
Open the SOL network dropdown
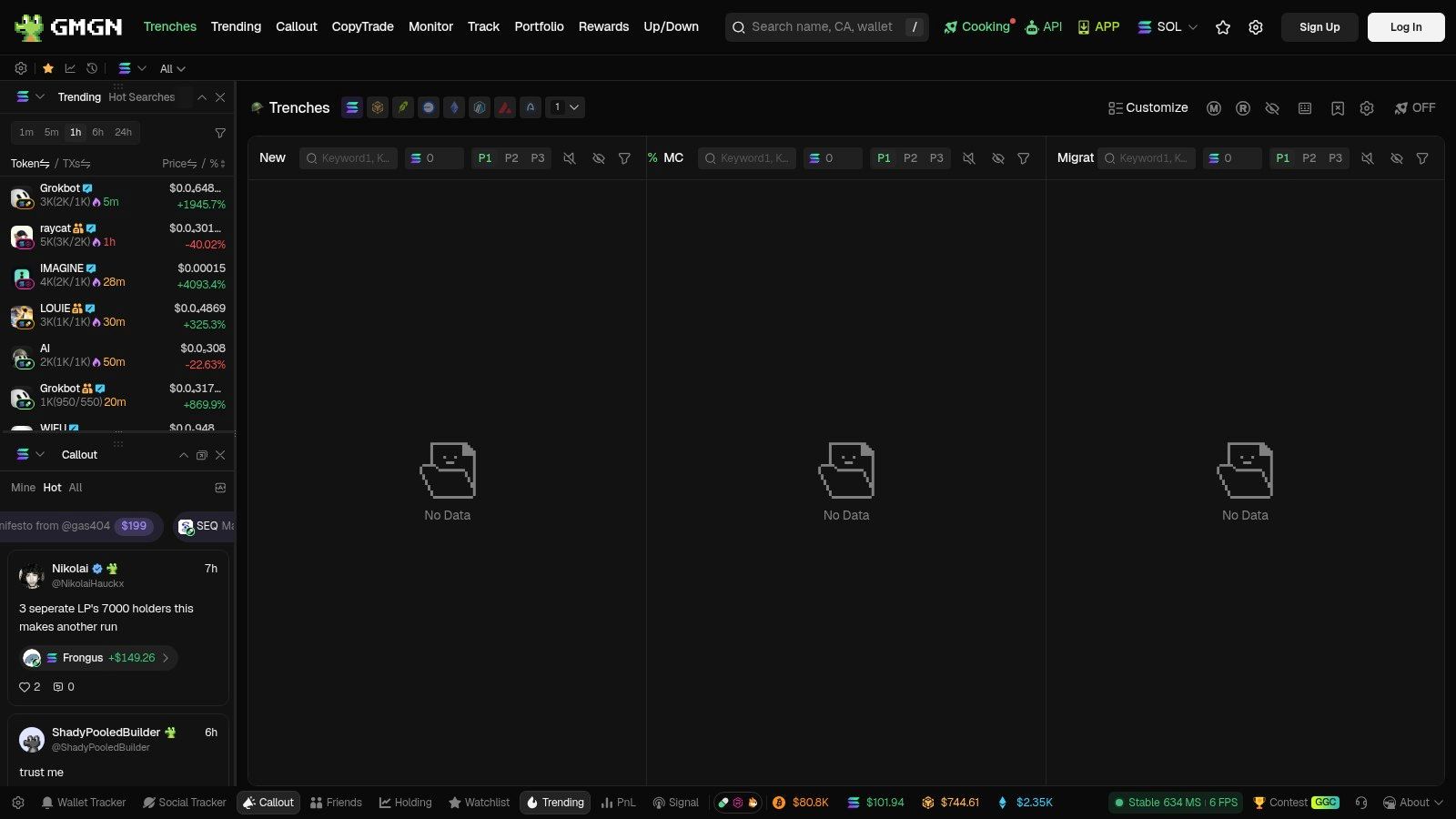point(1168,27)
